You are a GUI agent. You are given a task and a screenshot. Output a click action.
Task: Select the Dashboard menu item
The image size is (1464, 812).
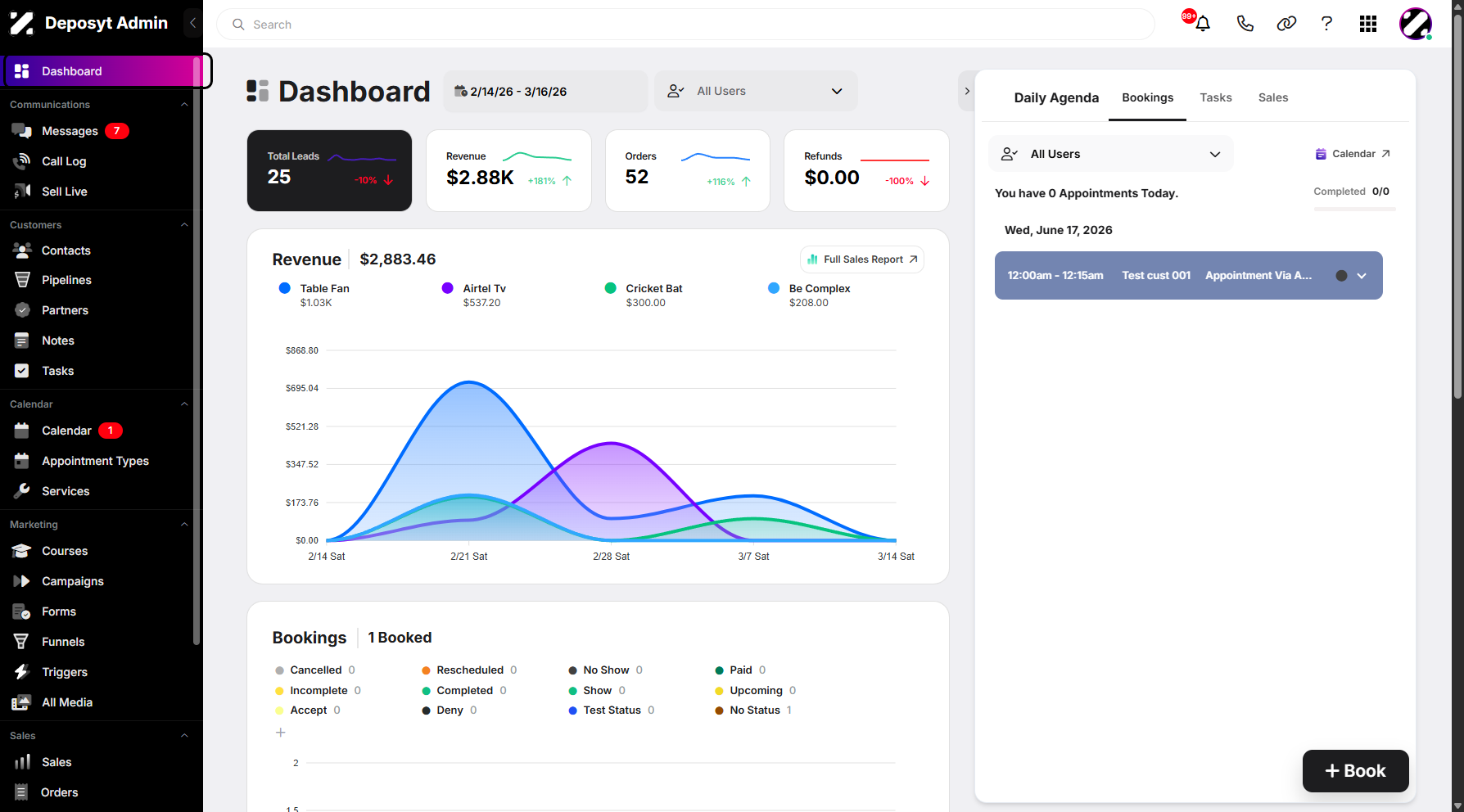(x=102, y=71)
